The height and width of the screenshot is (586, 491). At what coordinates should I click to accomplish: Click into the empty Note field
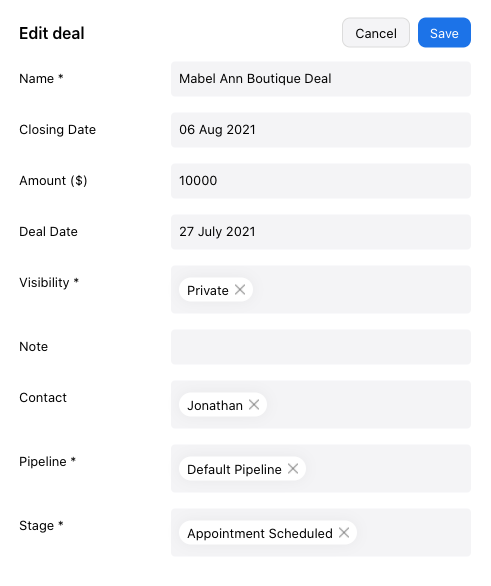click(321, 347)
